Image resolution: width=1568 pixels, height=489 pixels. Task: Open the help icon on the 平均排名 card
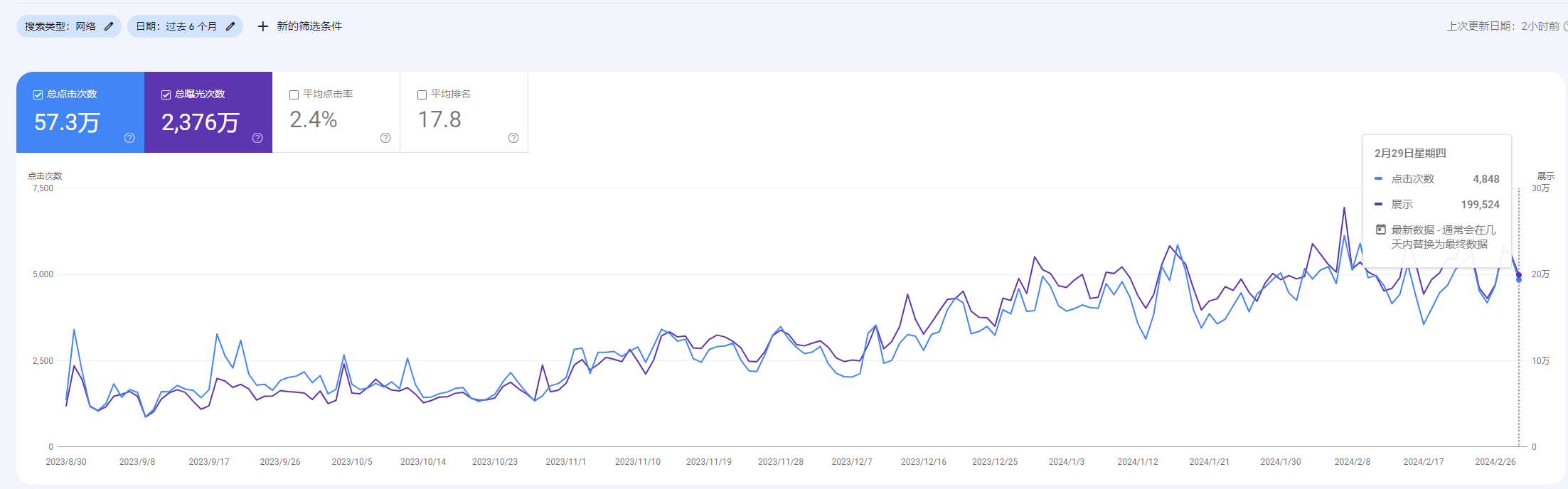coord(513,138)
